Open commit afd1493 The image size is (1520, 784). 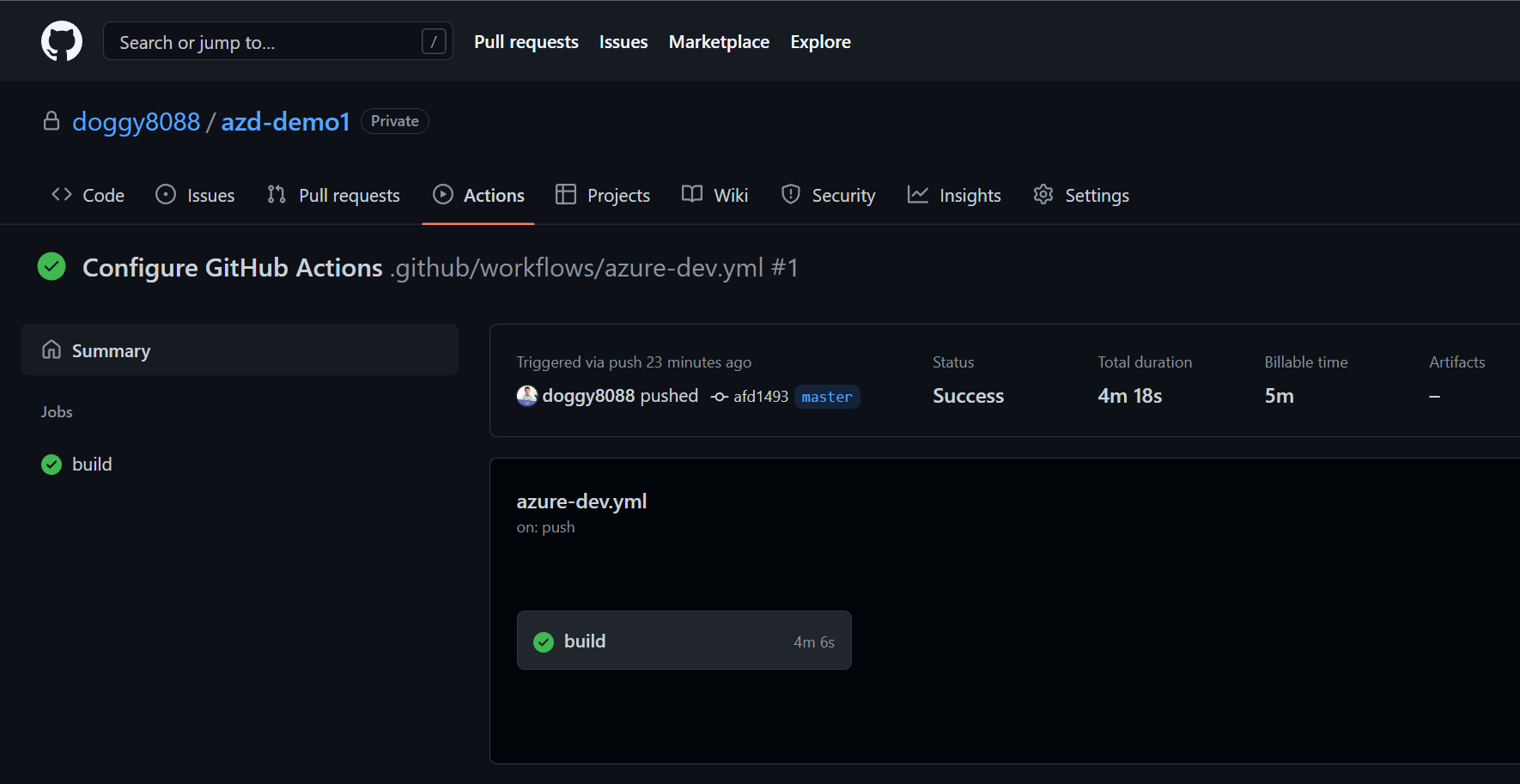click(761, 397)
